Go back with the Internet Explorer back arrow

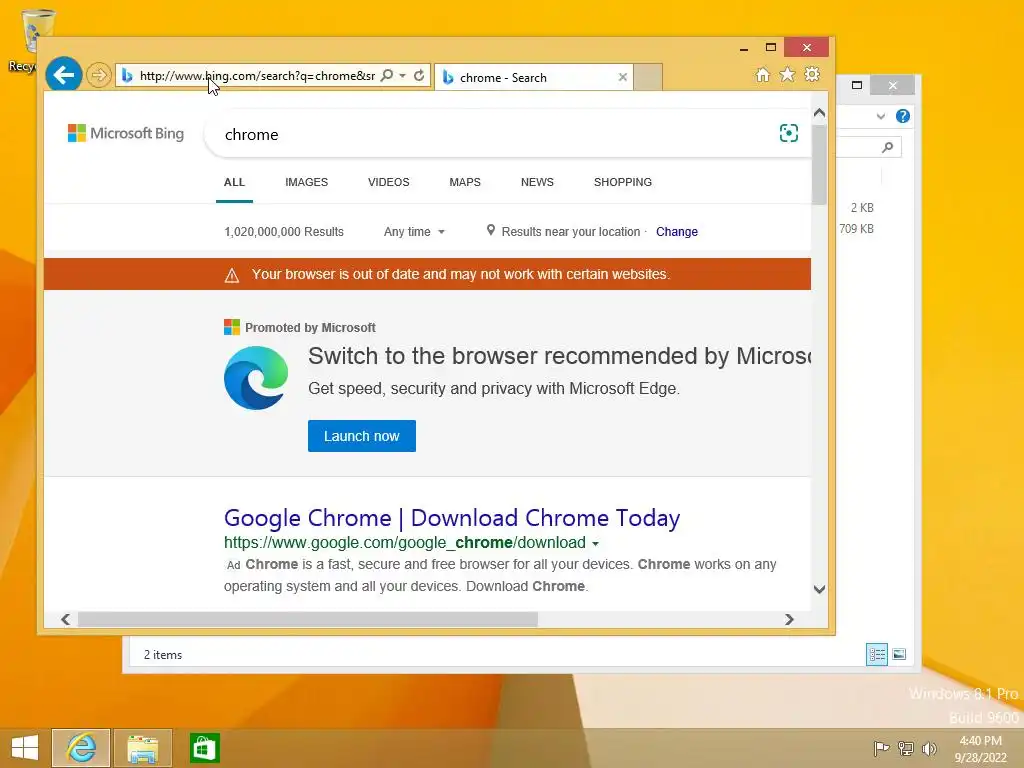click(x=64, y=75)
